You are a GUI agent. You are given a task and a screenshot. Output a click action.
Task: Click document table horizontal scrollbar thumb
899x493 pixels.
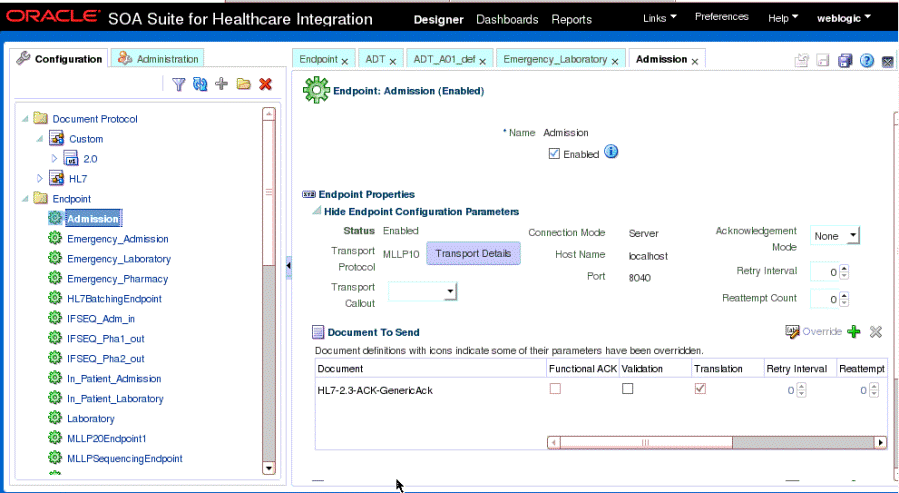[x=646, y=443]
